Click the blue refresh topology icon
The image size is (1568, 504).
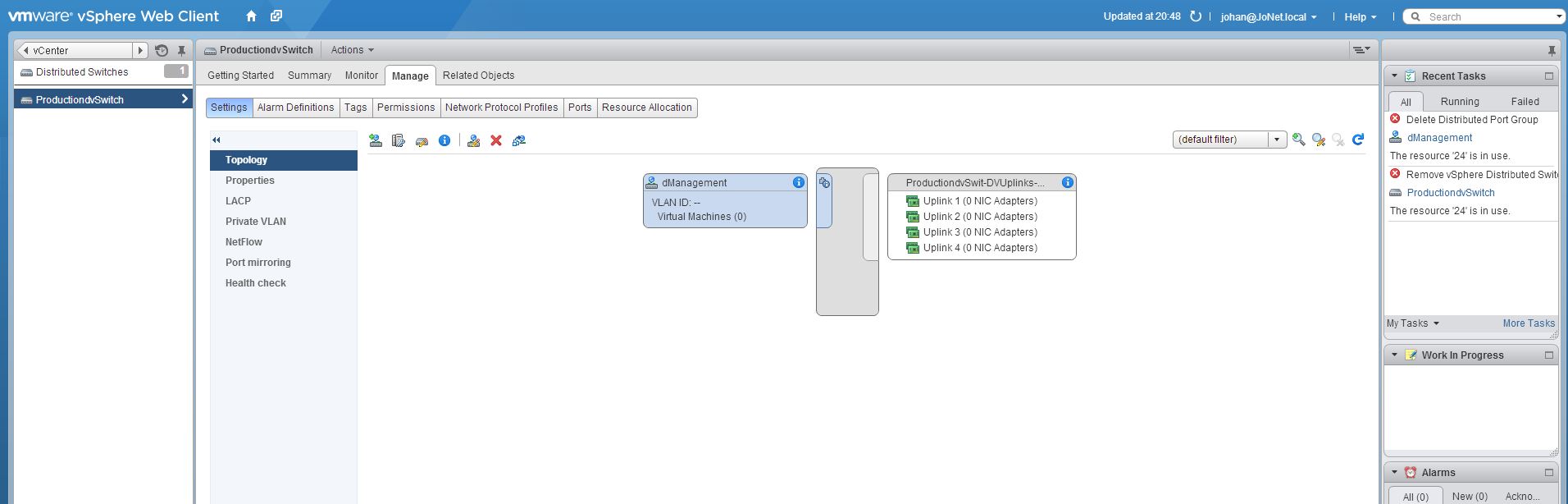tap(1358, 140)
